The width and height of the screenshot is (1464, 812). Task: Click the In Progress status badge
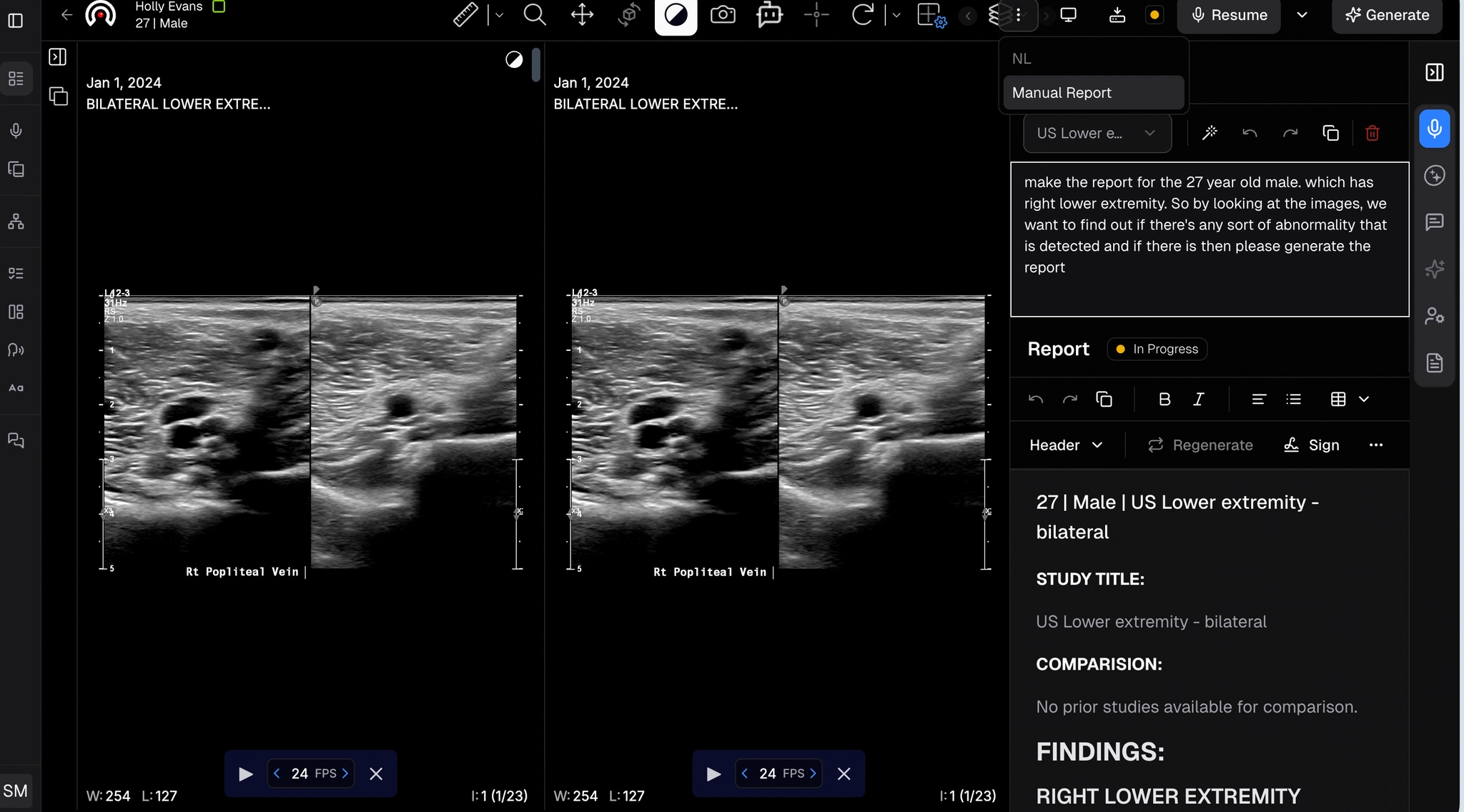tap(1157, 349)
